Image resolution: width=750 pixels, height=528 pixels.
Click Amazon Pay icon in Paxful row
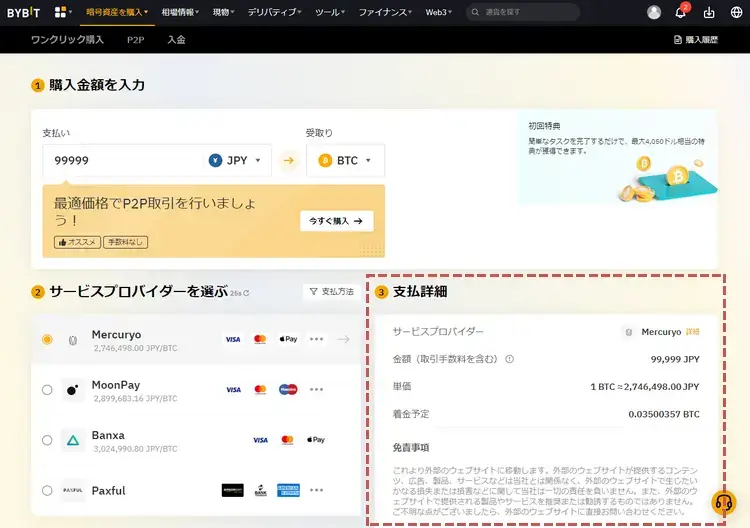(x=232, y=490)
